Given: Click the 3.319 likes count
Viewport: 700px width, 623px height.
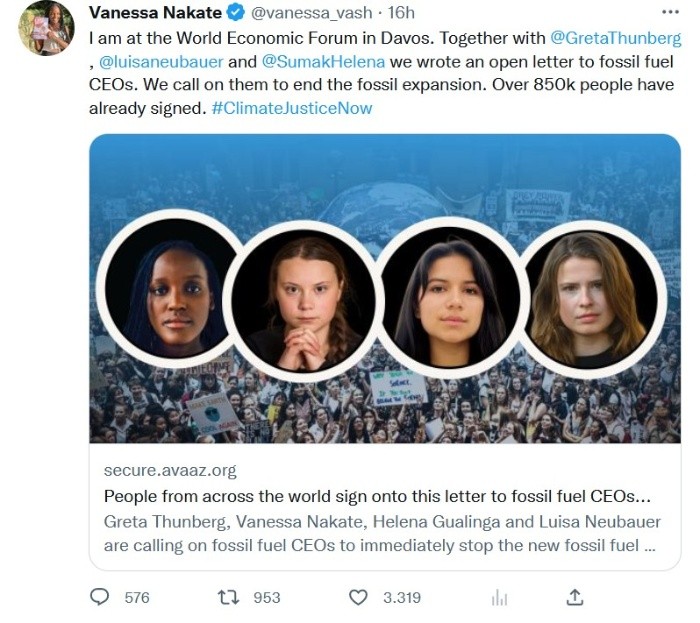Looking at the screenshot, I should 402,597.
